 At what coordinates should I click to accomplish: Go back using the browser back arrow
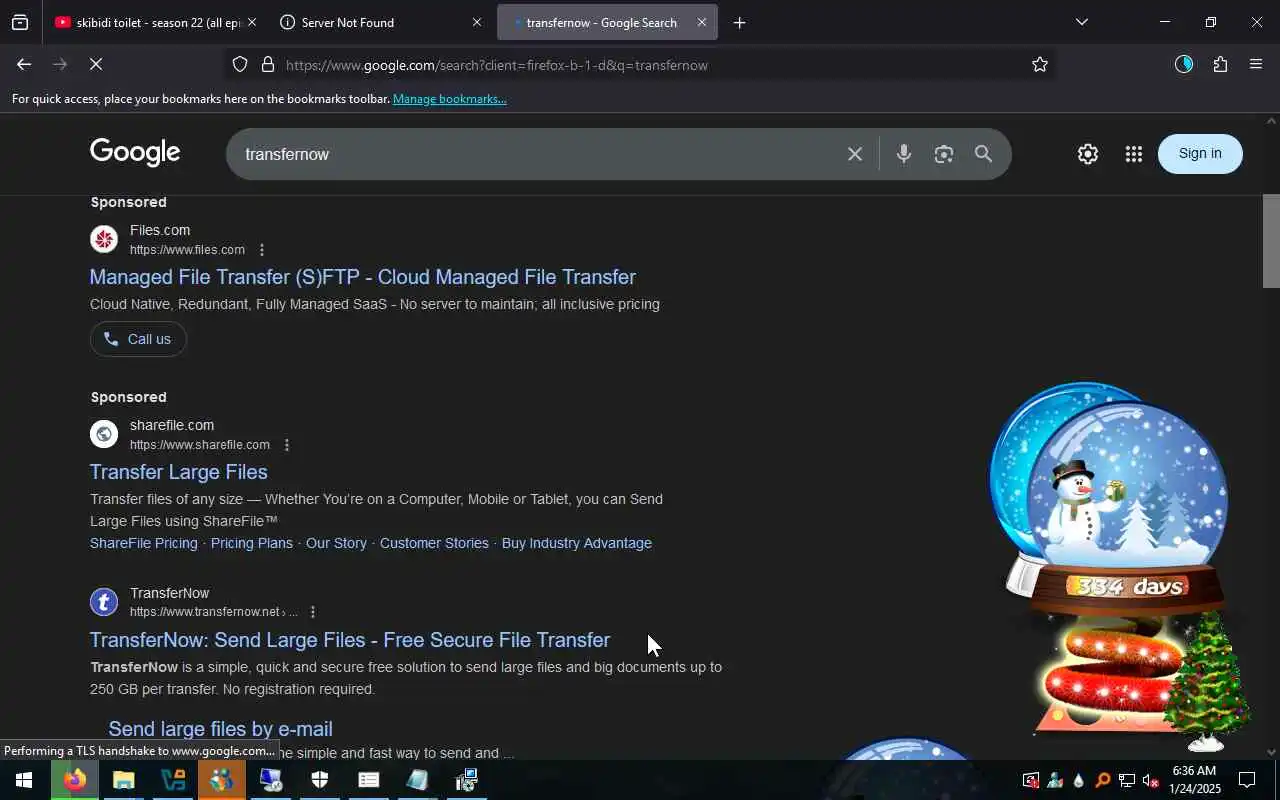click(x=24, y=64)
